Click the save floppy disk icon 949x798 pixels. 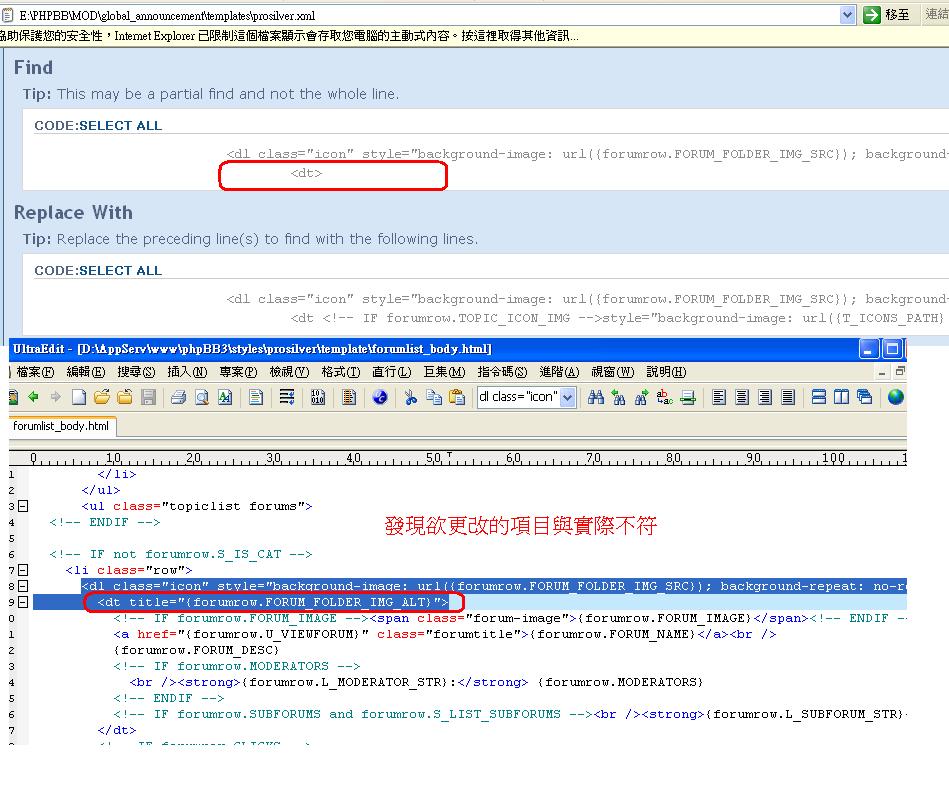(148, 397)
